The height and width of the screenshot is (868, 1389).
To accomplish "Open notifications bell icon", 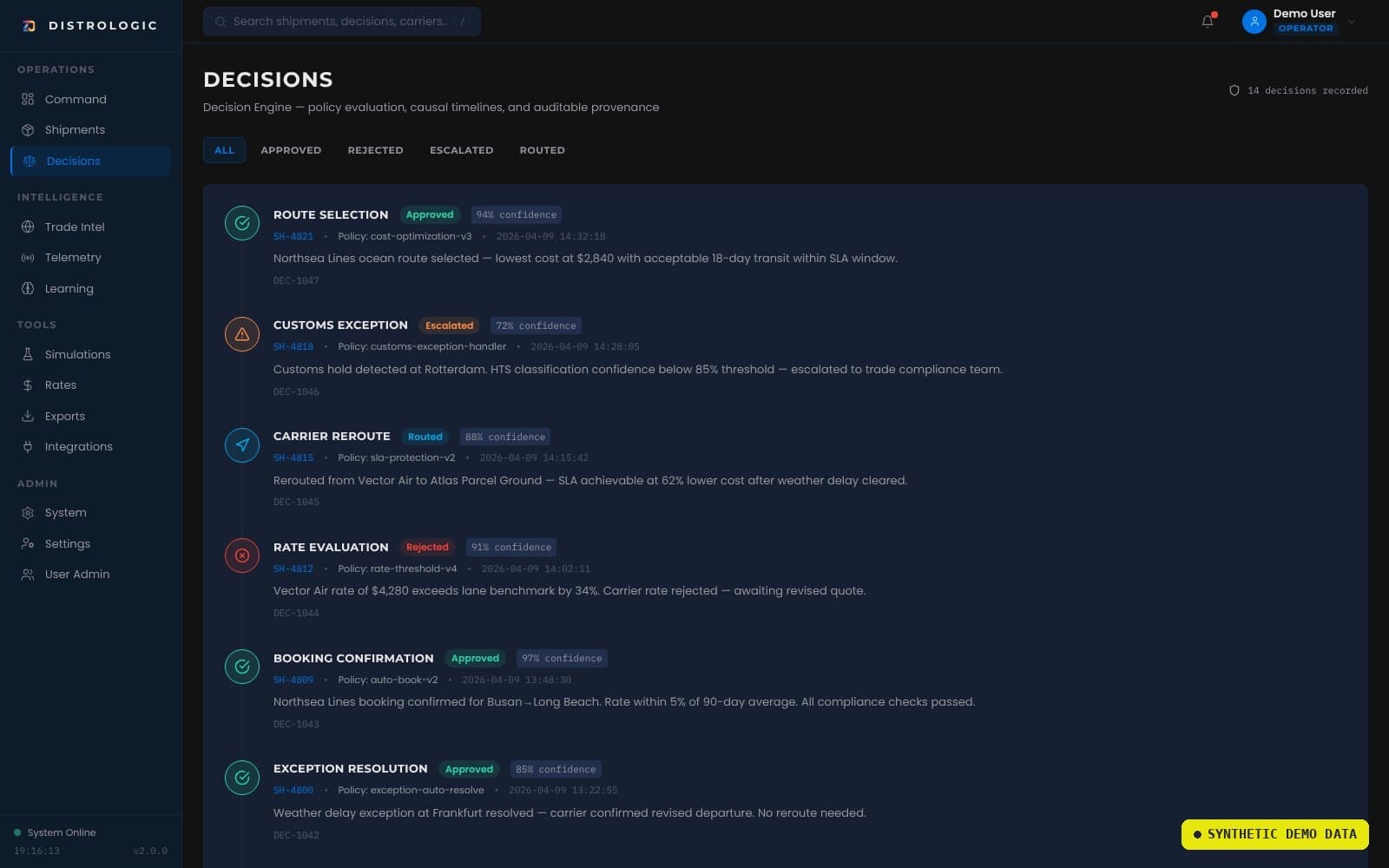I will (1208, 21).
